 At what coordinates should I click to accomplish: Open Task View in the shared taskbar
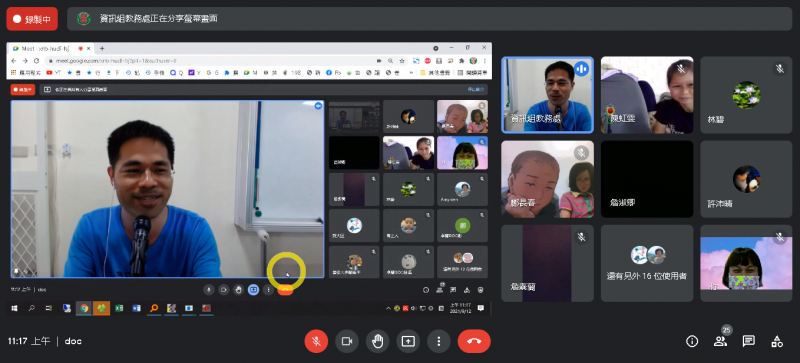(49, 308)
